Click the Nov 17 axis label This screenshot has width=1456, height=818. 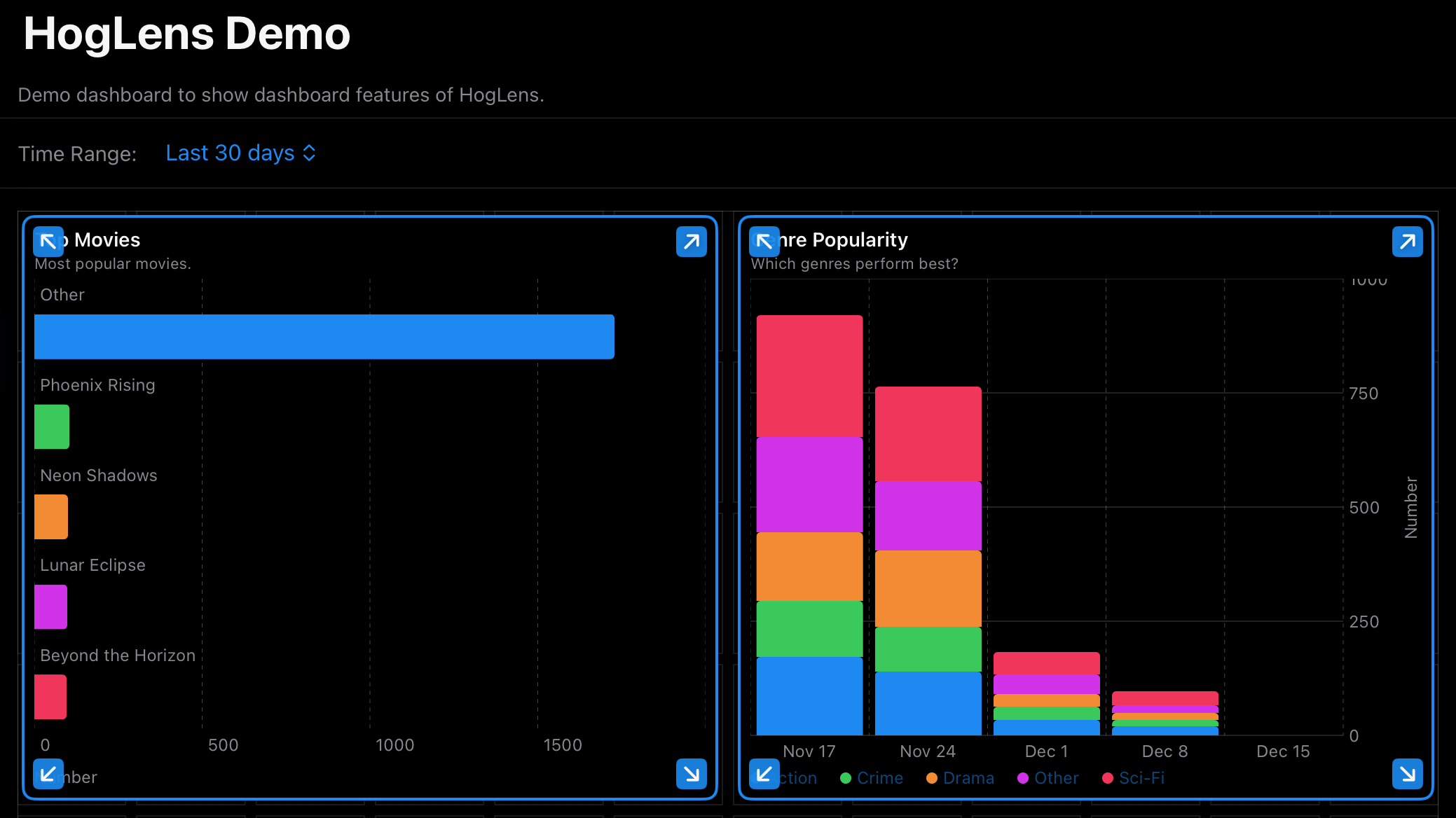coord(809,751)
